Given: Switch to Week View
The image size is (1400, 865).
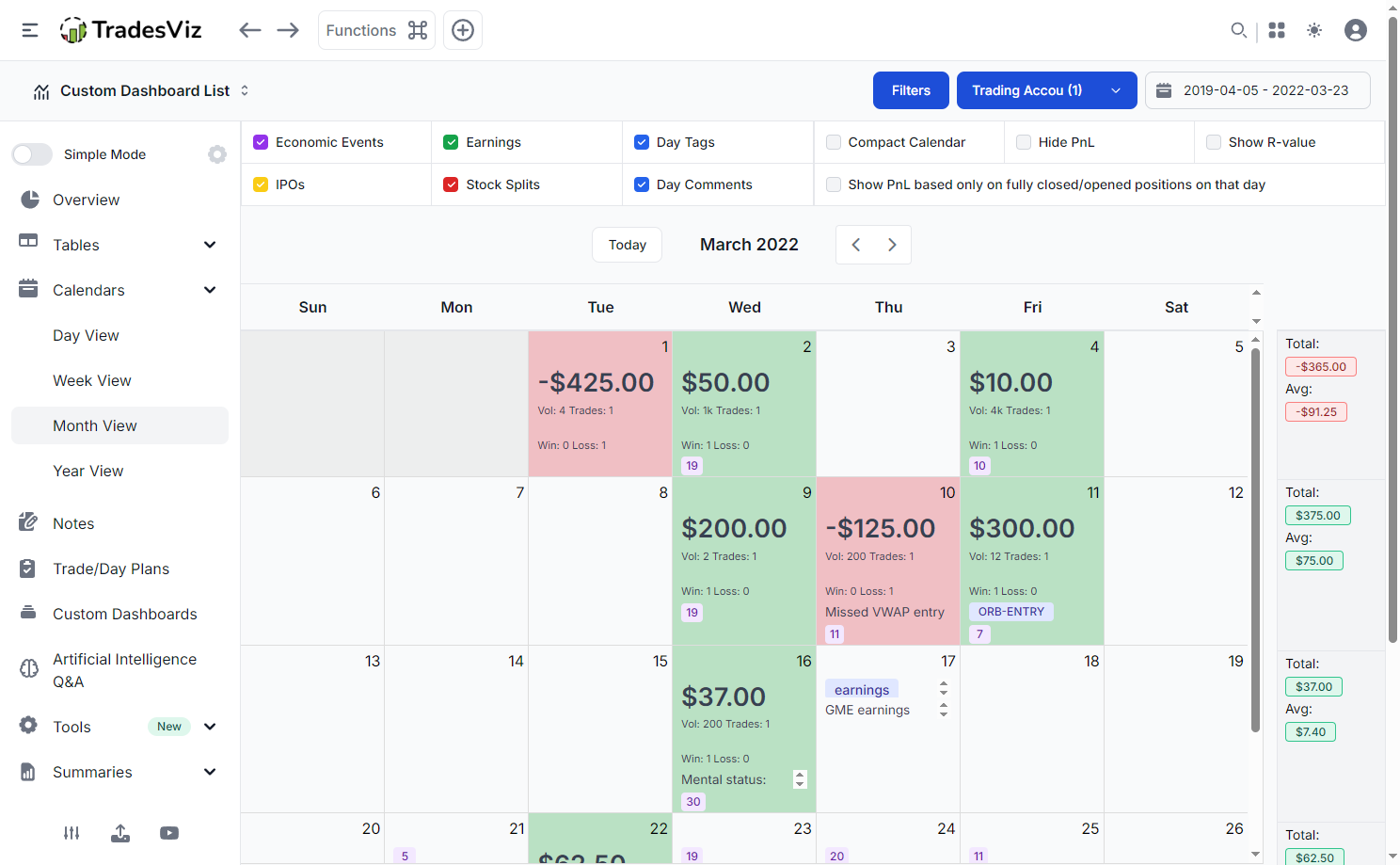Looking at the screenshot, I should pos(91,380).
